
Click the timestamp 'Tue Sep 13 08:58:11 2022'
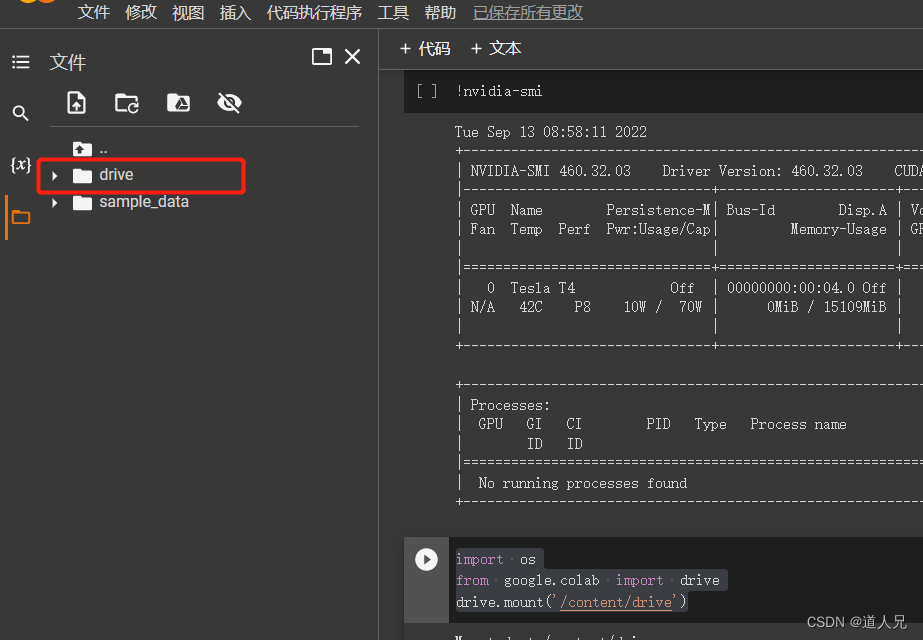pos(550,132)
